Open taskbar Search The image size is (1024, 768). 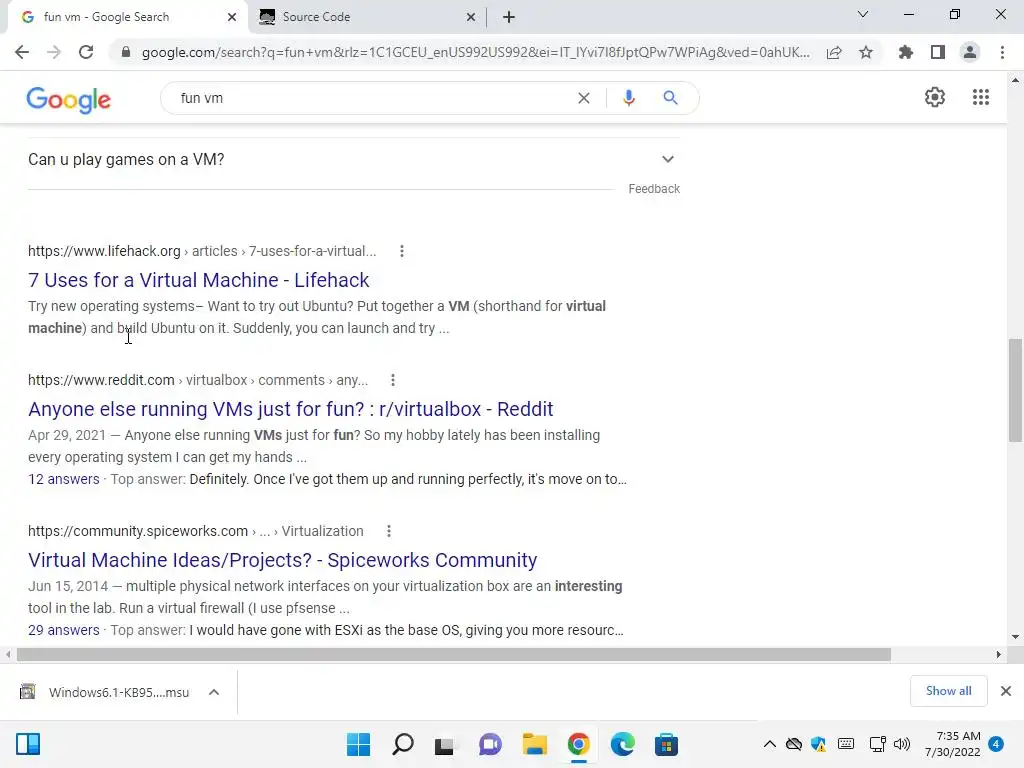point(403,744)
